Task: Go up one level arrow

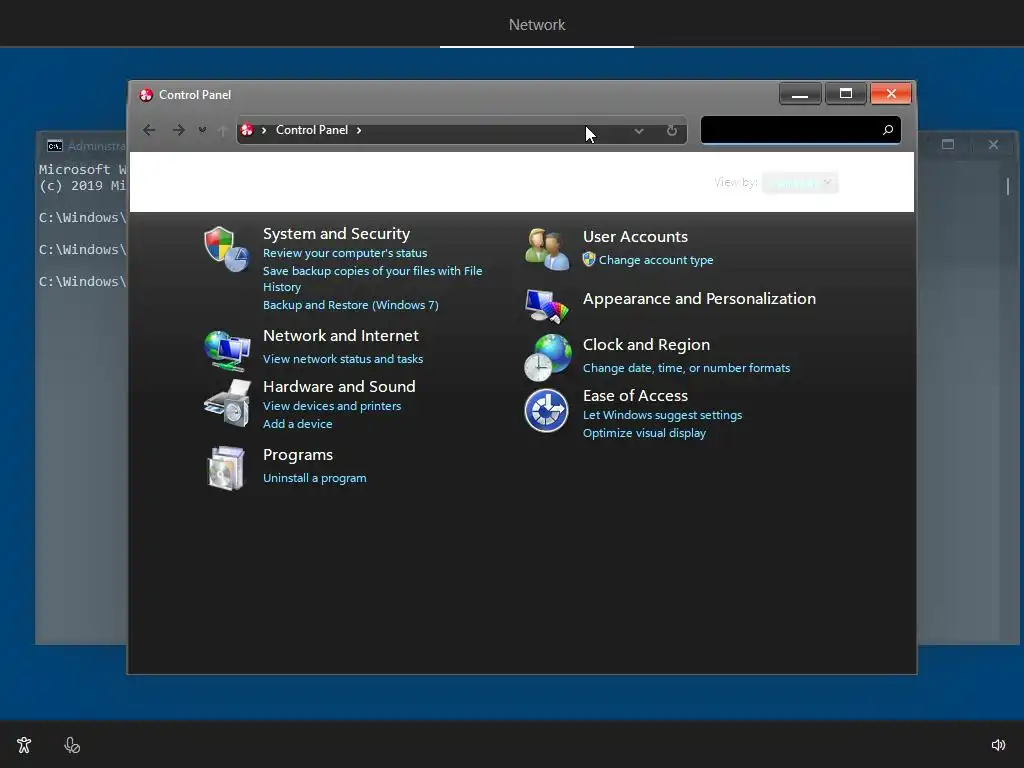Action: [222, 131]
